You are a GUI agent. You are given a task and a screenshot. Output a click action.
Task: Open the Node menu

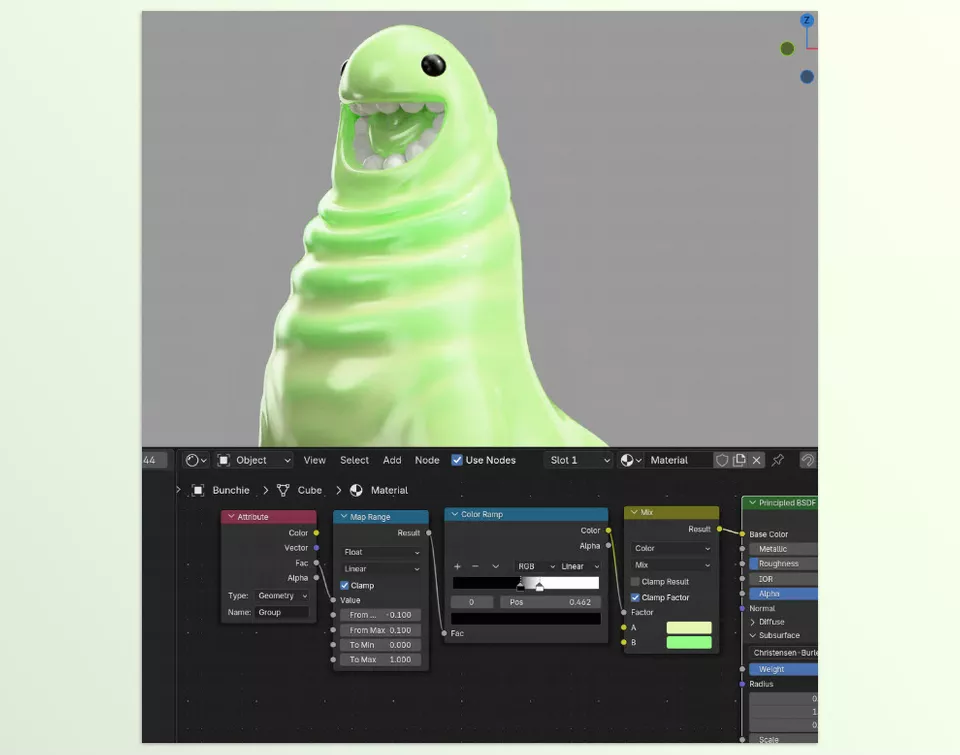427,460
